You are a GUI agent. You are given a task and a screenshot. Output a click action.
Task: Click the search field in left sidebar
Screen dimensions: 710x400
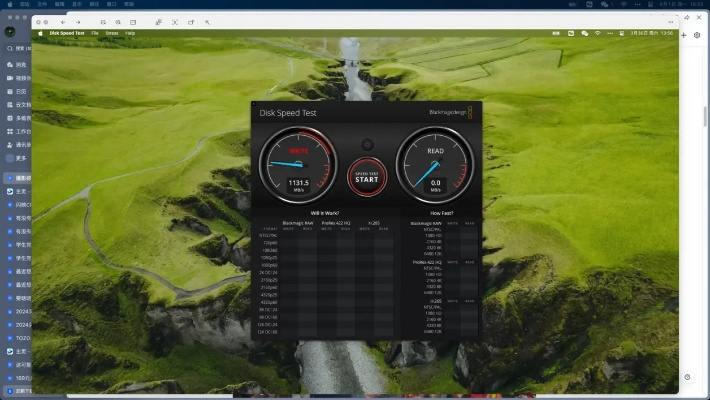[x=20, y=48]
